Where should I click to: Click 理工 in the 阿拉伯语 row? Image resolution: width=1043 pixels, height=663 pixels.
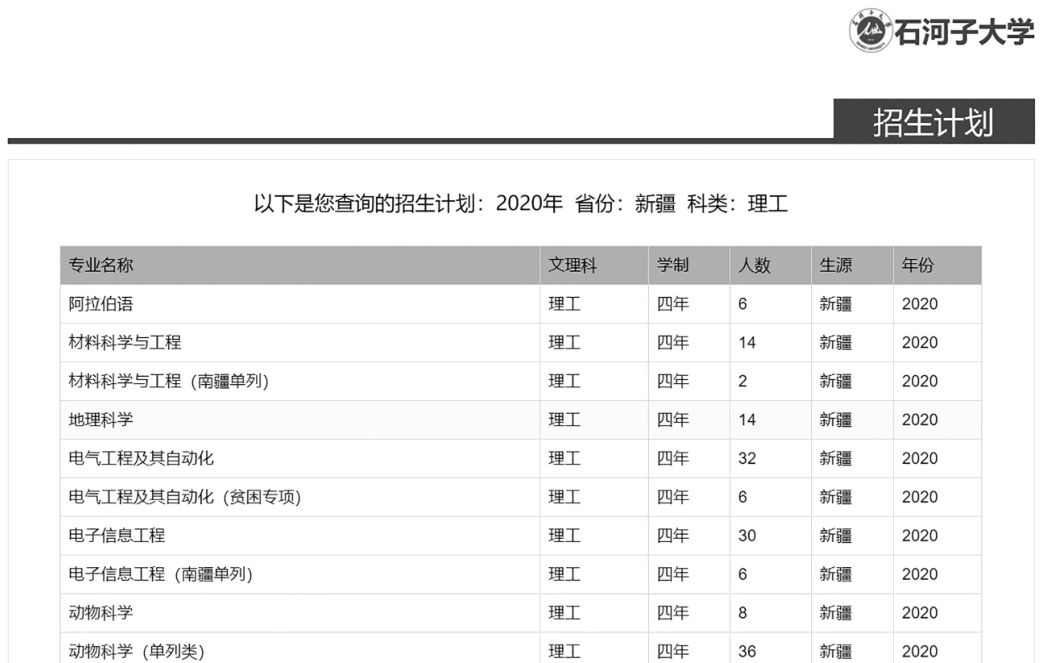tap(565, 304)
